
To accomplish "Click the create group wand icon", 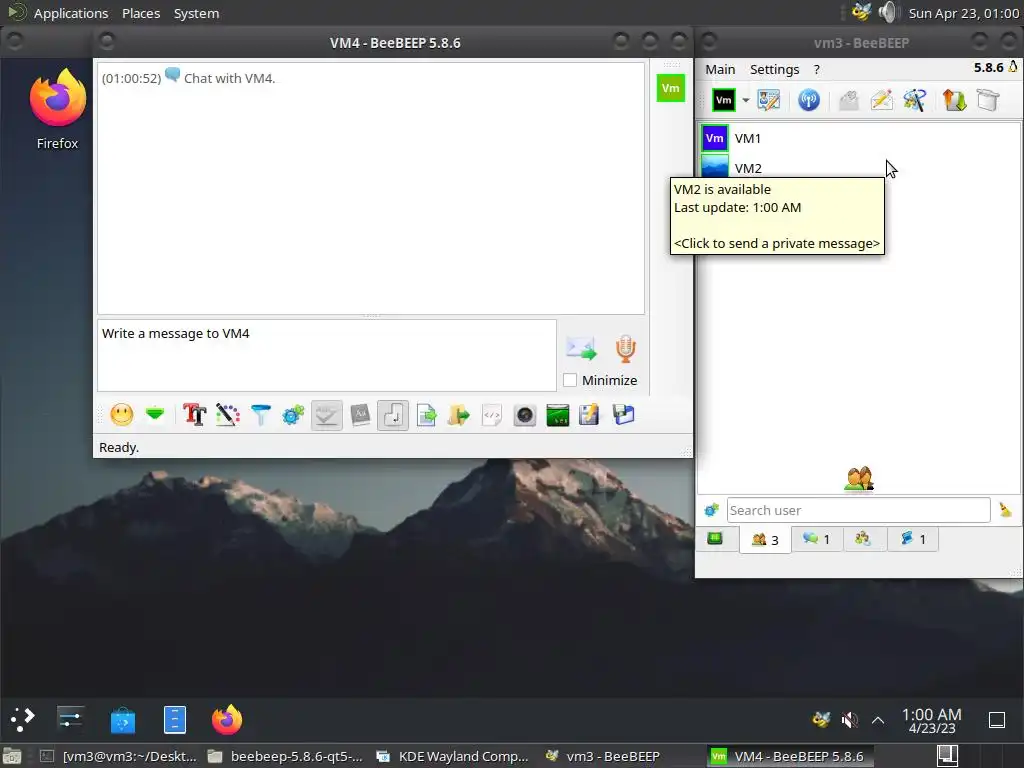I will pyautogui.click(x=915, y=101).
